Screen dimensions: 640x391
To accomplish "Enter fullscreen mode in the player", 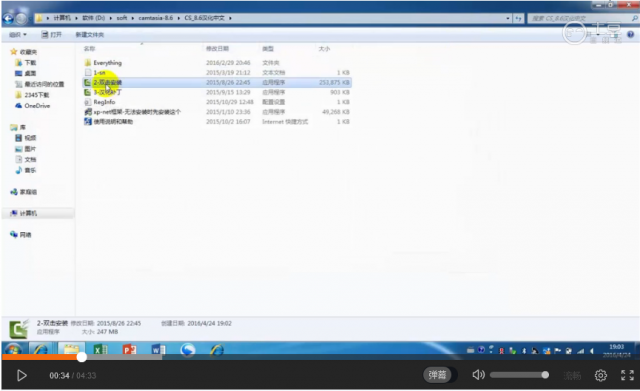I will 627,375.
